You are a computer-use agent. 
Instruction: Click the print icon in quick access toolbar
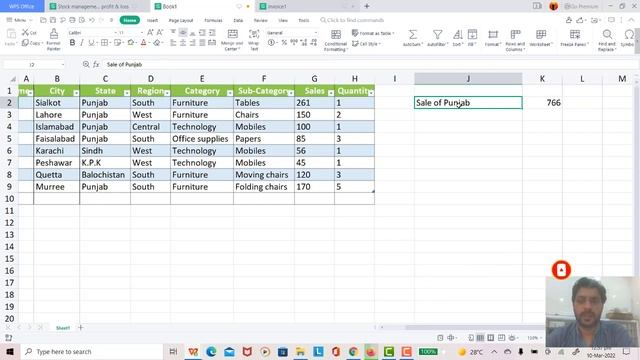(x=72, y=20)
